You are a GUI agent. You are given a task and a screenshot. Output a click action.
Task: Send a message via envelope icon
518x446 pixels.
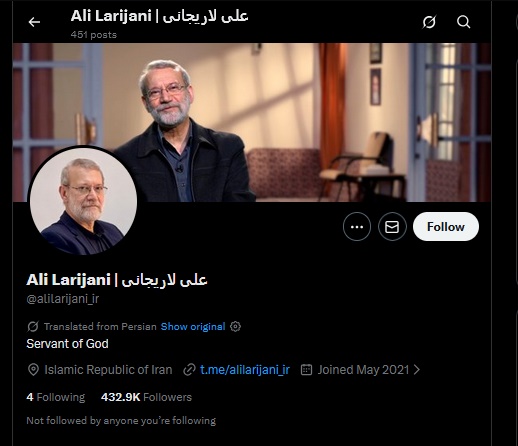tap(392, 227)
